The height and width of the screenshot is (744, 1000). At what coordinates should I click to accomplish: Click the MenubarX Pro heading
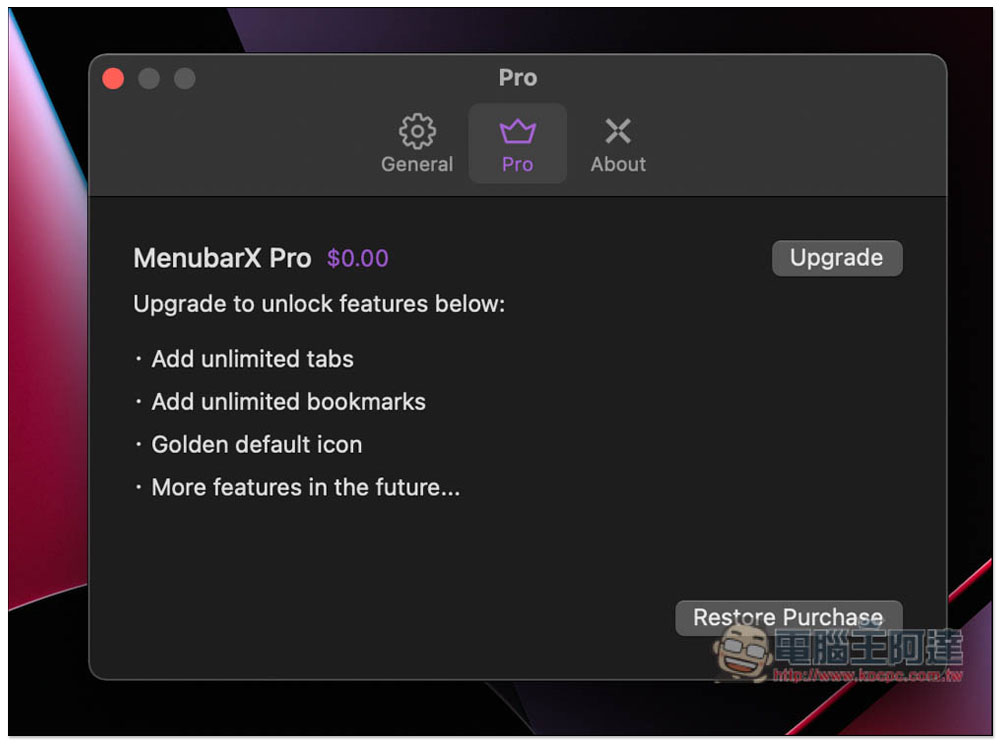tap(222, 258)
